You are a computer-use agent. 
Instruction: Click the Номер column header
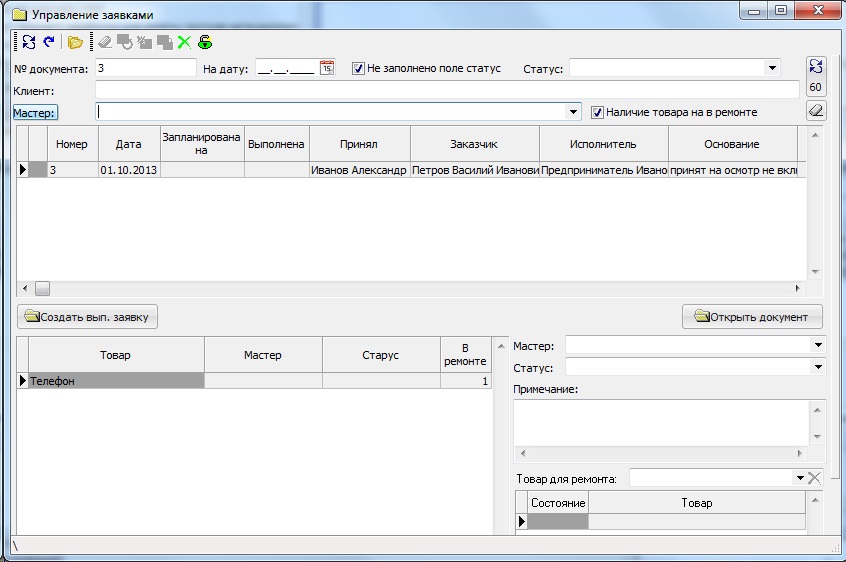coord(73,144)
